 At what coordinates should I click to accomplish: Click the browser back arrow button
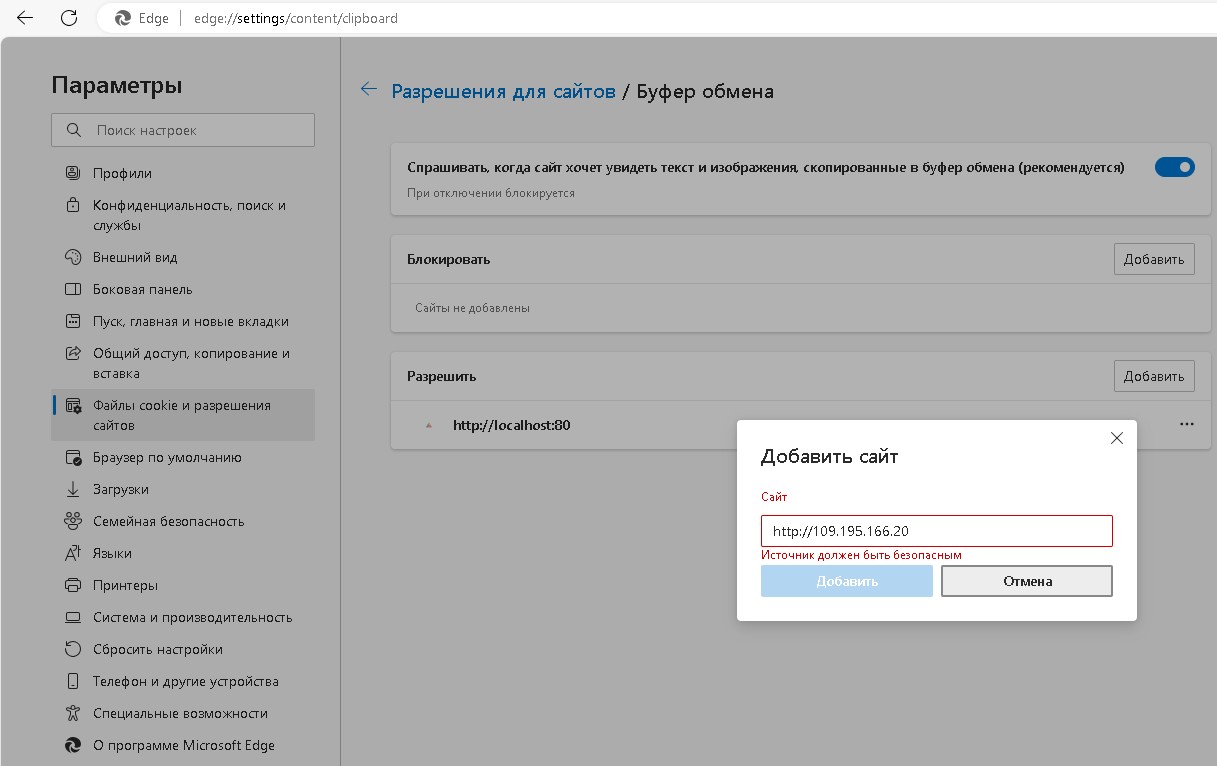click(x=25, y=18)
